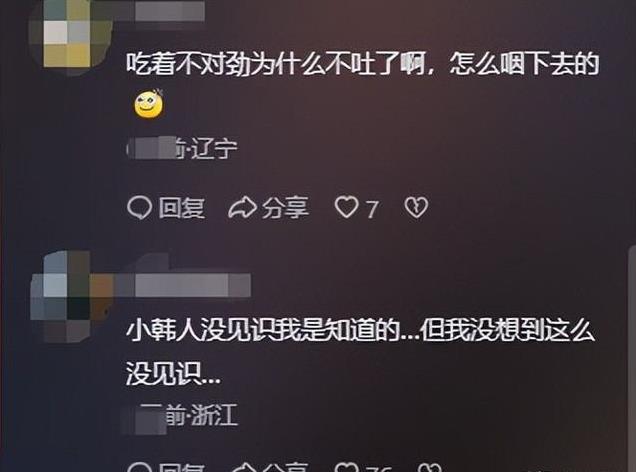Click the laughing emoji in the first comment

tap(148, 104)
